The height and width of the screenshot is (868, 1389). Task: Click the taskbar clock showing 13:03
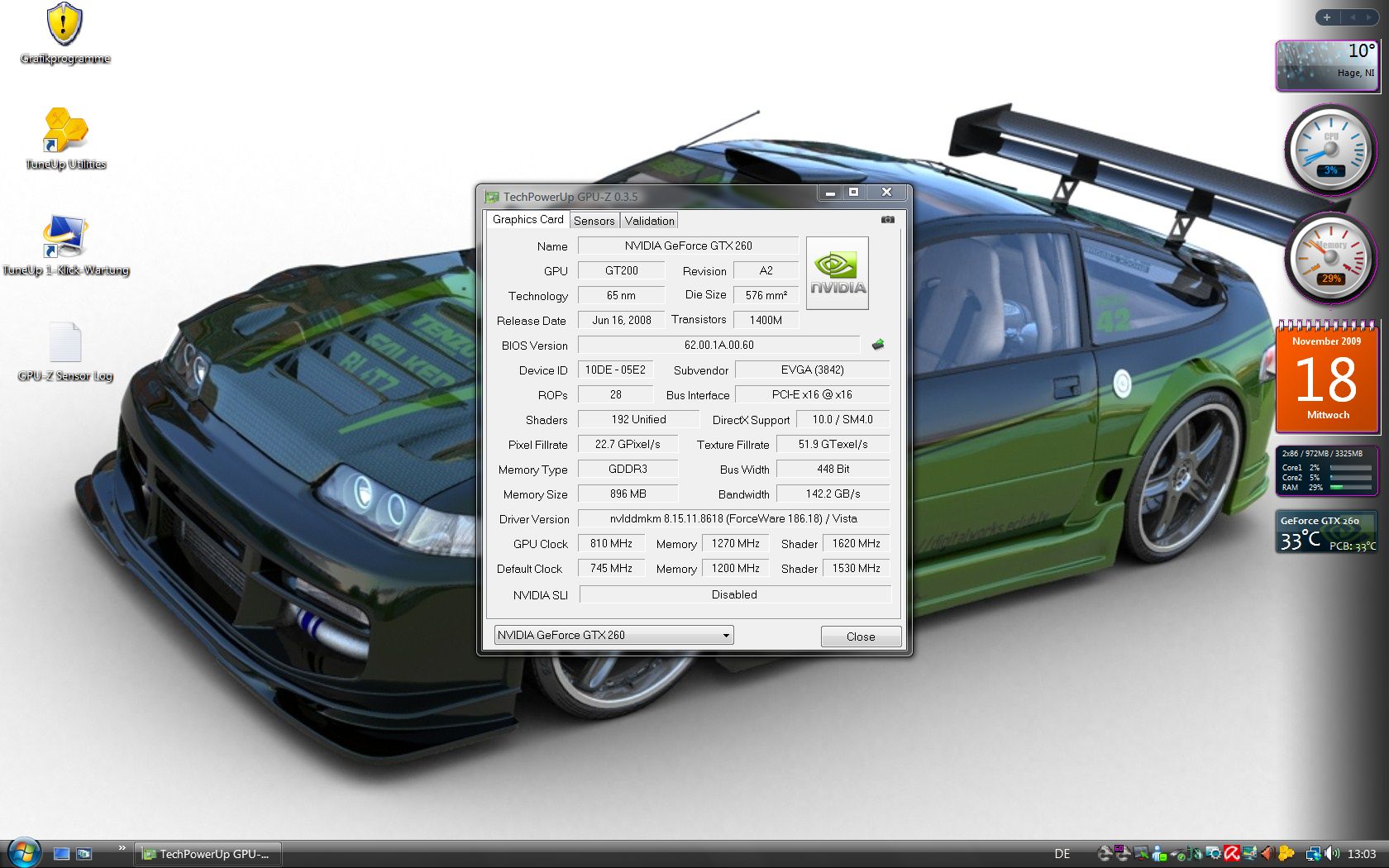pyautogui.click(x=1362, y=854)
